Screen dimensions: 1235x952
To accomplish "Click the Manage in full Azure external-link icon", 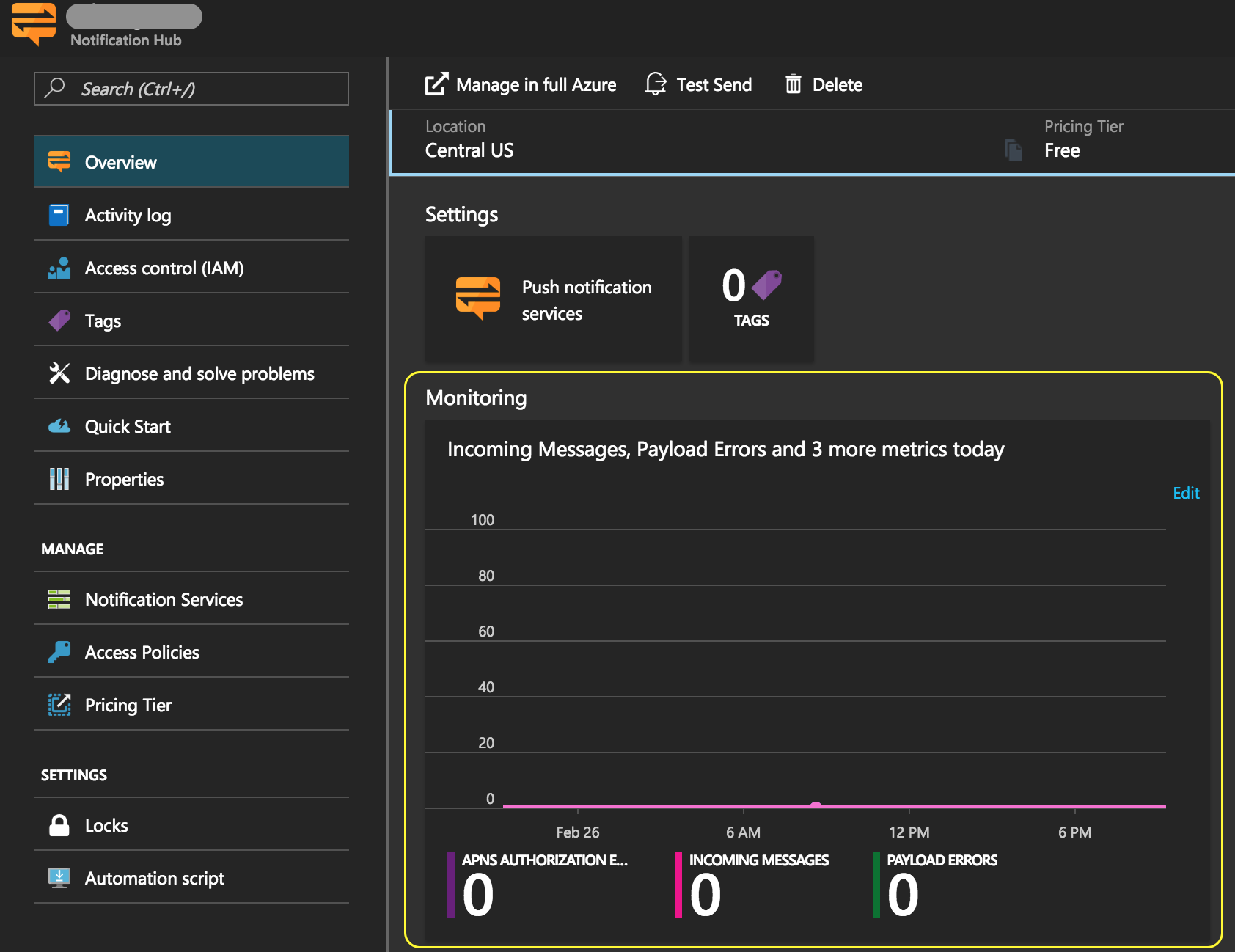I will [436, 84].
